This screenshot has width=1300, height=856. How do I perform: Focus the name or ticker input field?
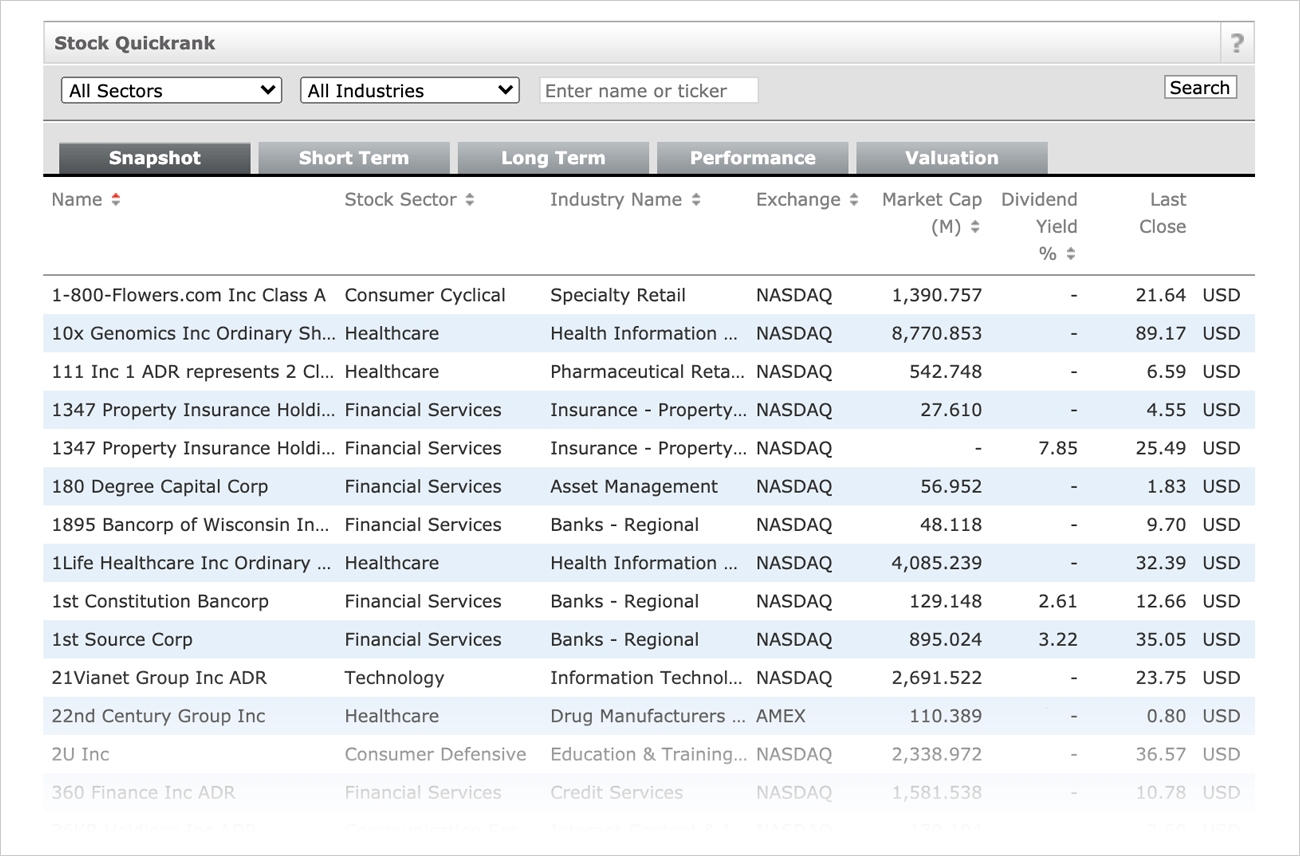tap(649, 90)
